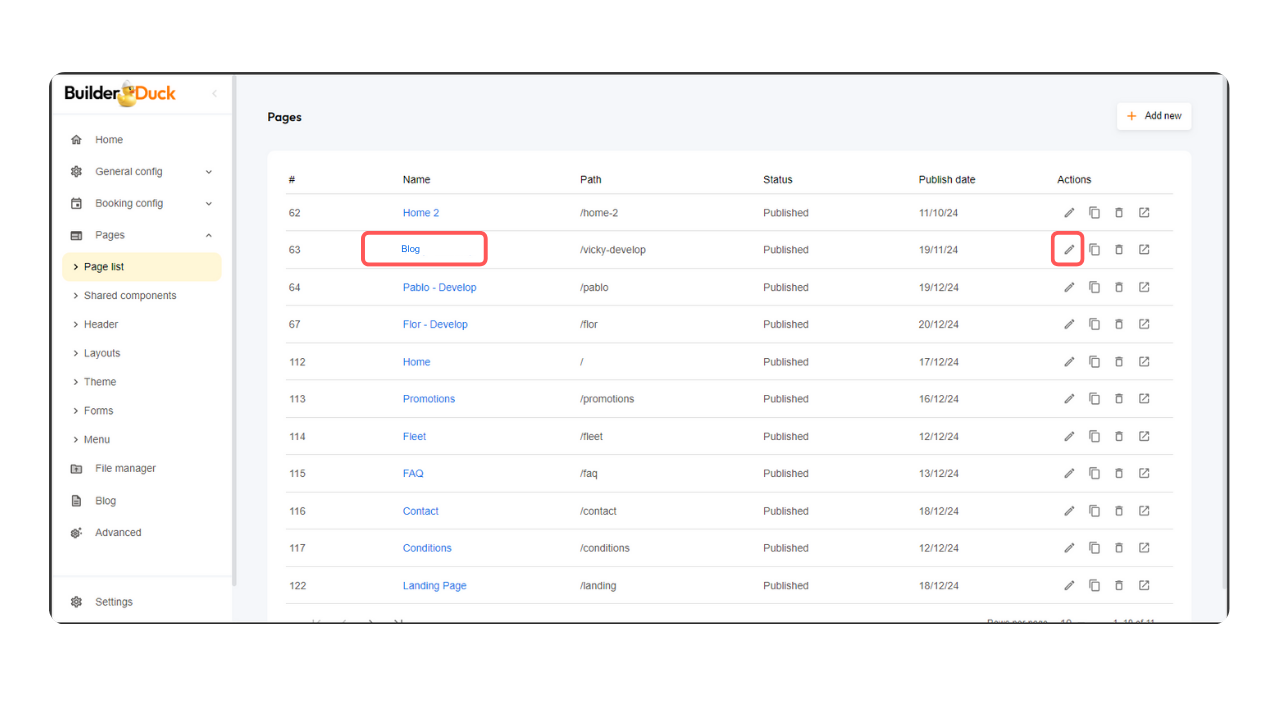Click the Add new button
1280x720 pixels.
click(x=1154, y=116)
